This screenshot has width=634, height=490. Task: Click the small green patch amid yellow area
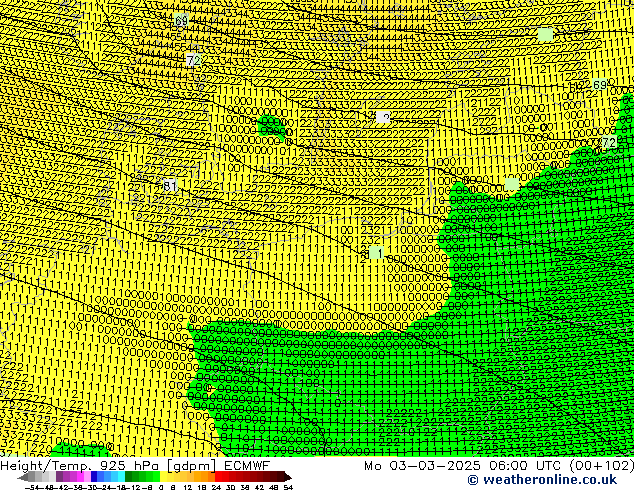tap(271, 127)
